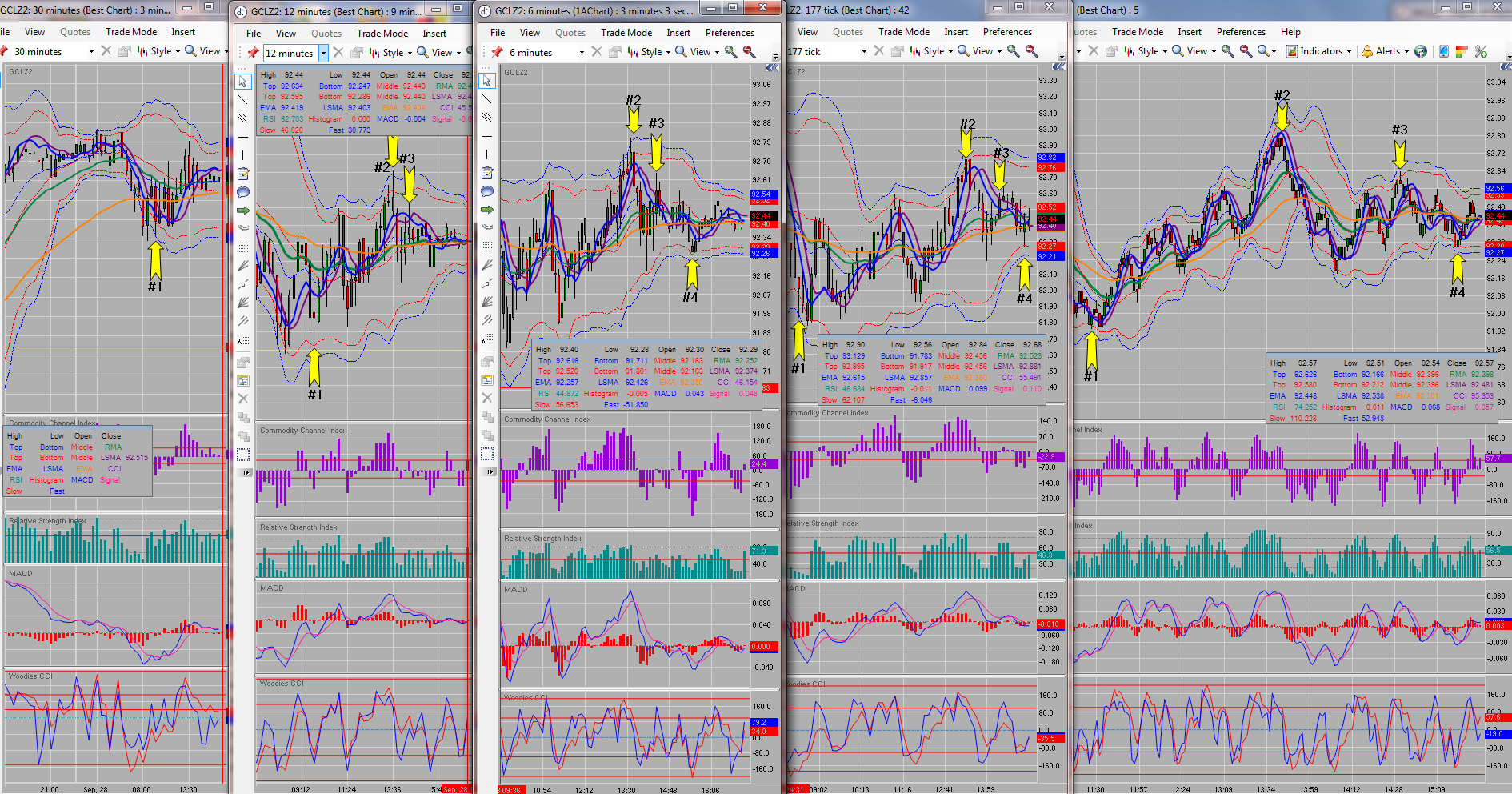Open the 12 minutes interval dropdown
The width and height of the screenshot is (1512, 794).
[x=323, y=53]
